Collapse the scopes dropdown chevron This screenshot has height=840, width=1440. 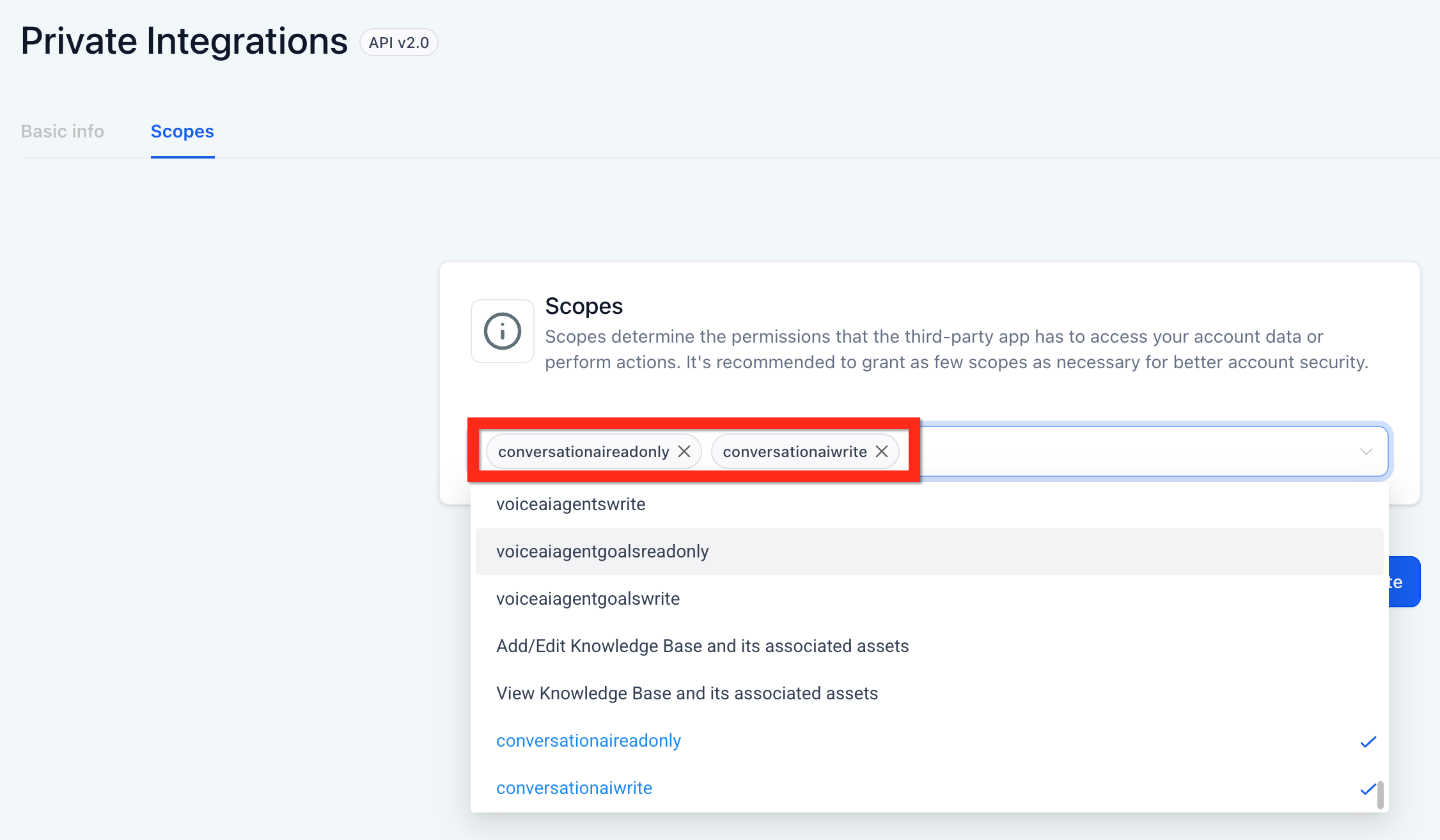pyautogui.click(x=1366, y=451)
